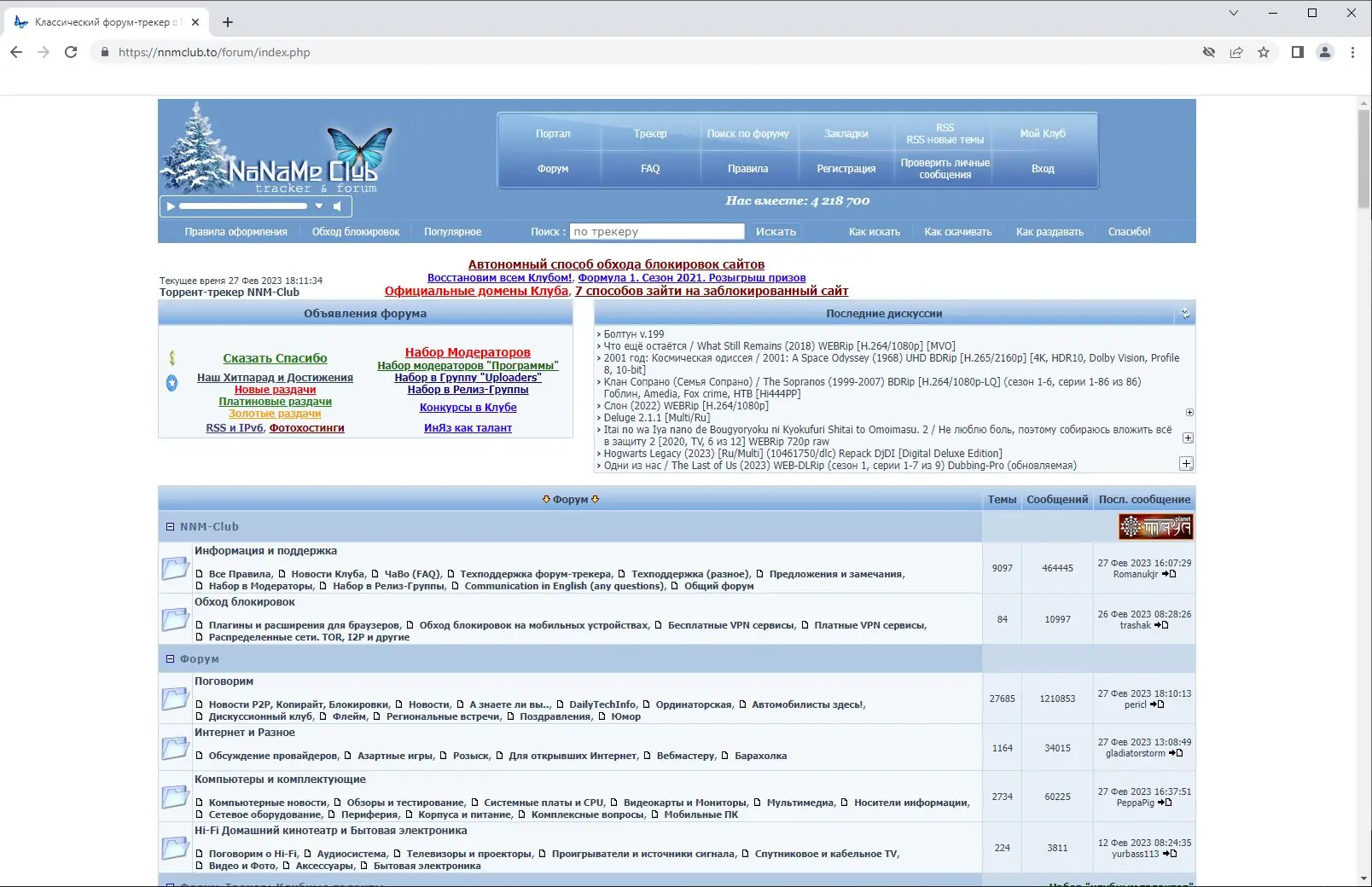Viewport: 1372px width, 887px height.
Task: Collapse the Форум category section
Action: 170,659
